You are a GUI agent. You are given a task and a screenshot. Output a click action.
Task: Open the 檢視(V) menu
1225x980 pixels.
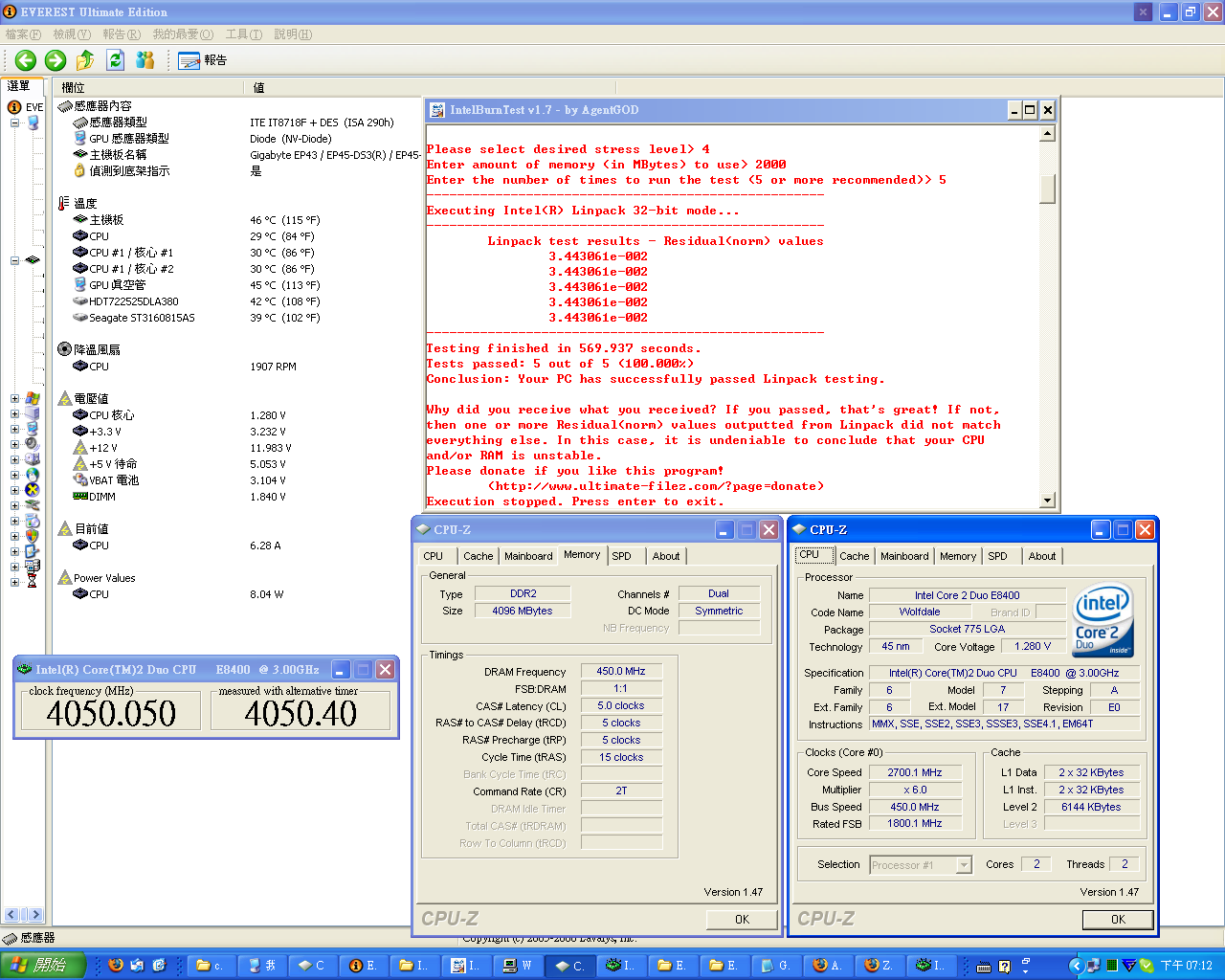click(72, 34)
